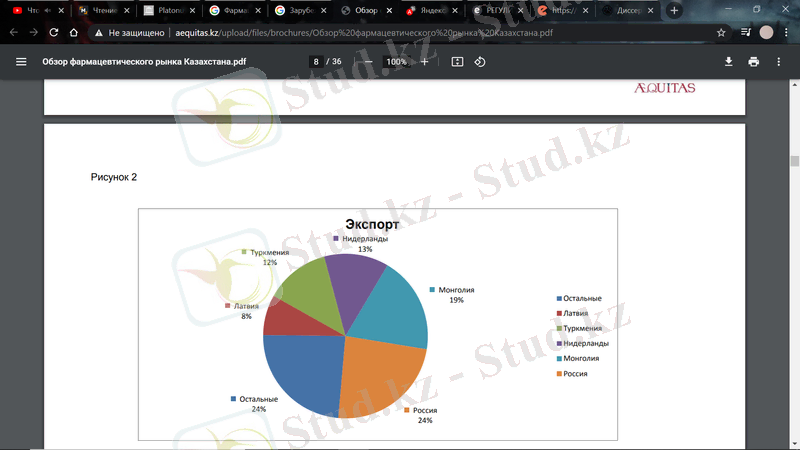Screen dimensions: 800x450
Task: Open the PDF sidebar hamburger menu
Action: pyautogui.click(x=21, y=61)
